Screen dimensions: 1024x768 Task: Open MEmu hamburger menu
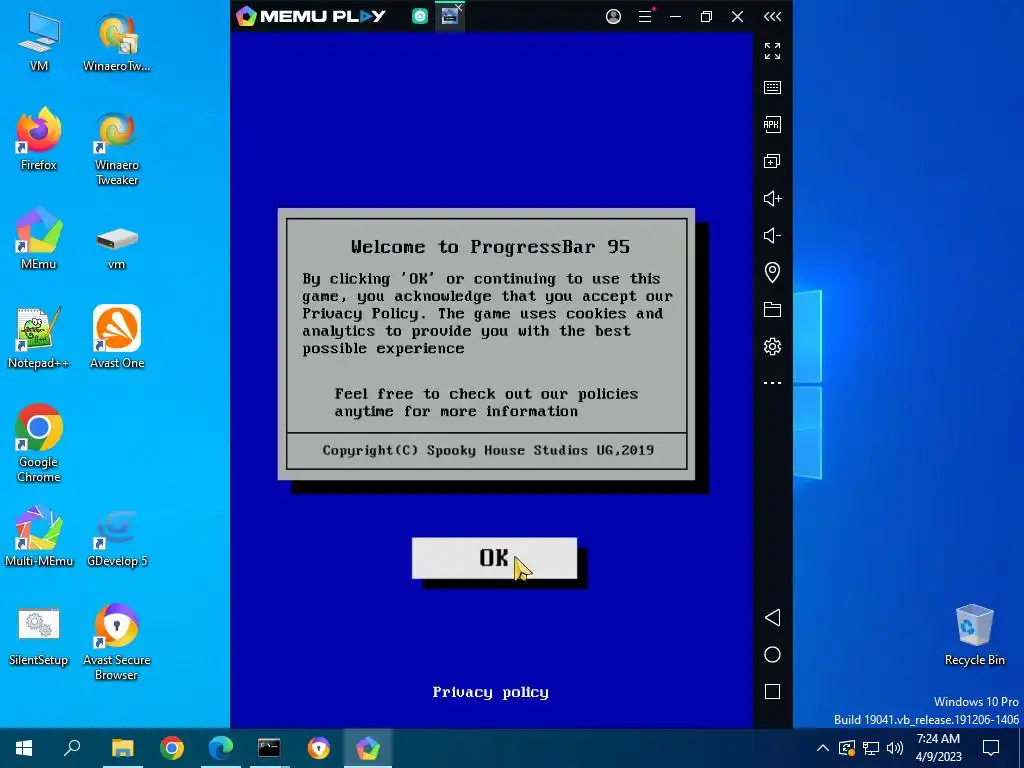pos(645,16)
